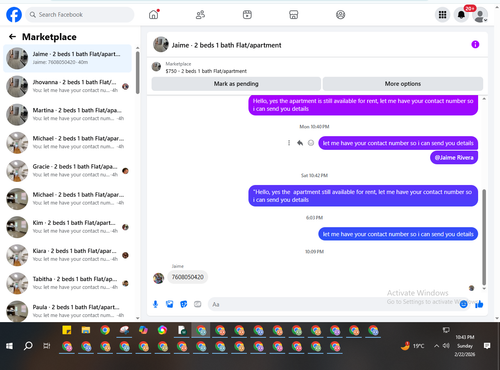Open the Jaime chat header title
The image size is (500, 370).
pos(226,45)
